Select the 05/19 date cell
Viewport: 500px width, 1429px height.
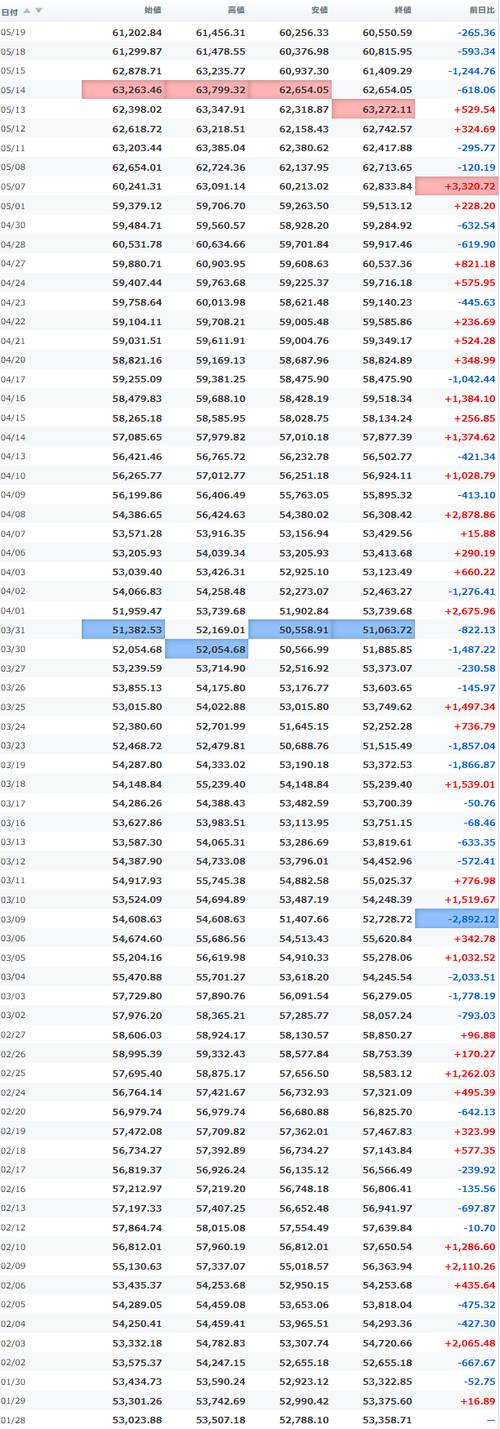[14, 33]
